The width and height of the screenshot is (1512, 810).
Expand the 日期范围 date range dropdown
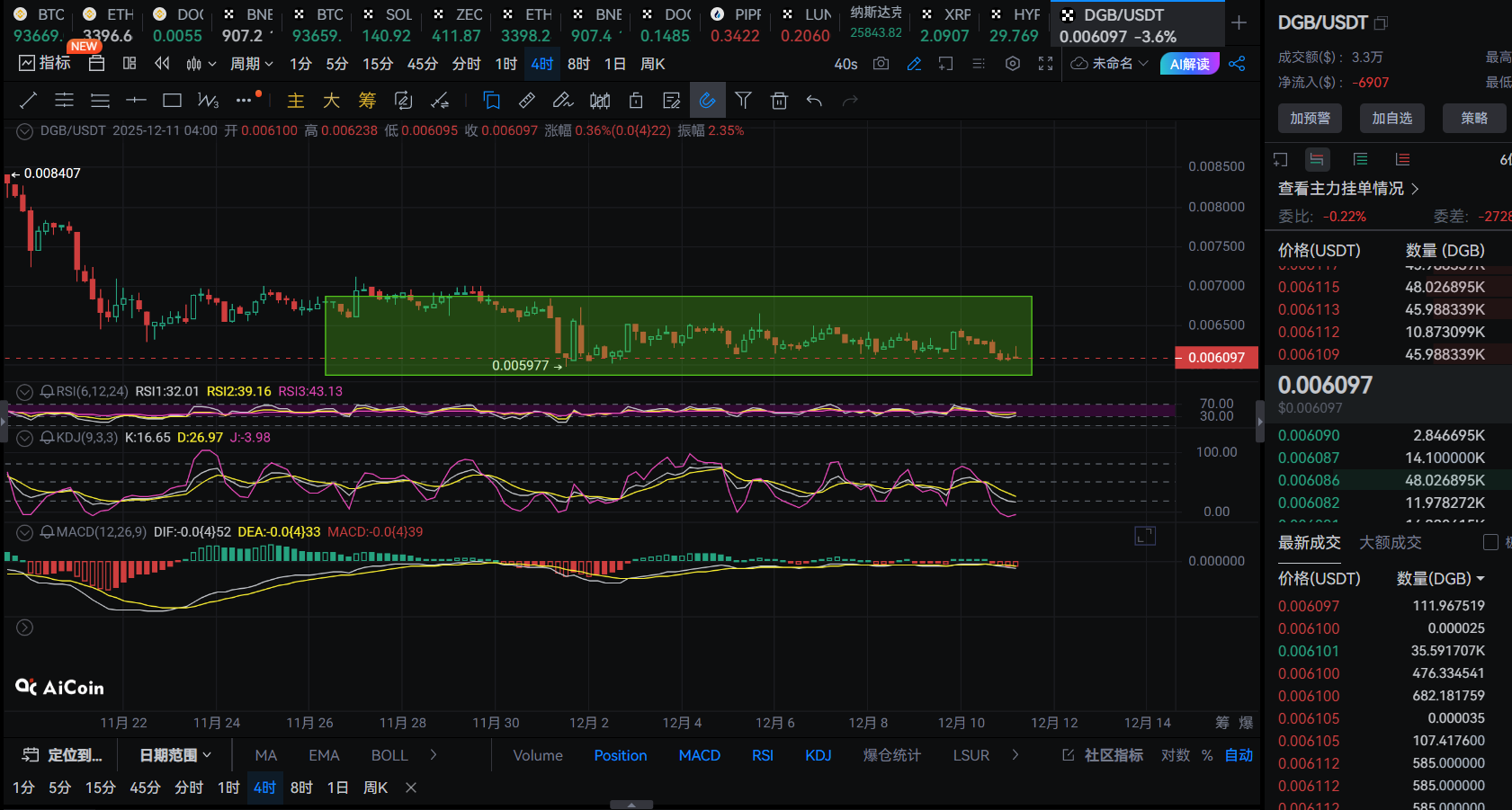[174, 755]
